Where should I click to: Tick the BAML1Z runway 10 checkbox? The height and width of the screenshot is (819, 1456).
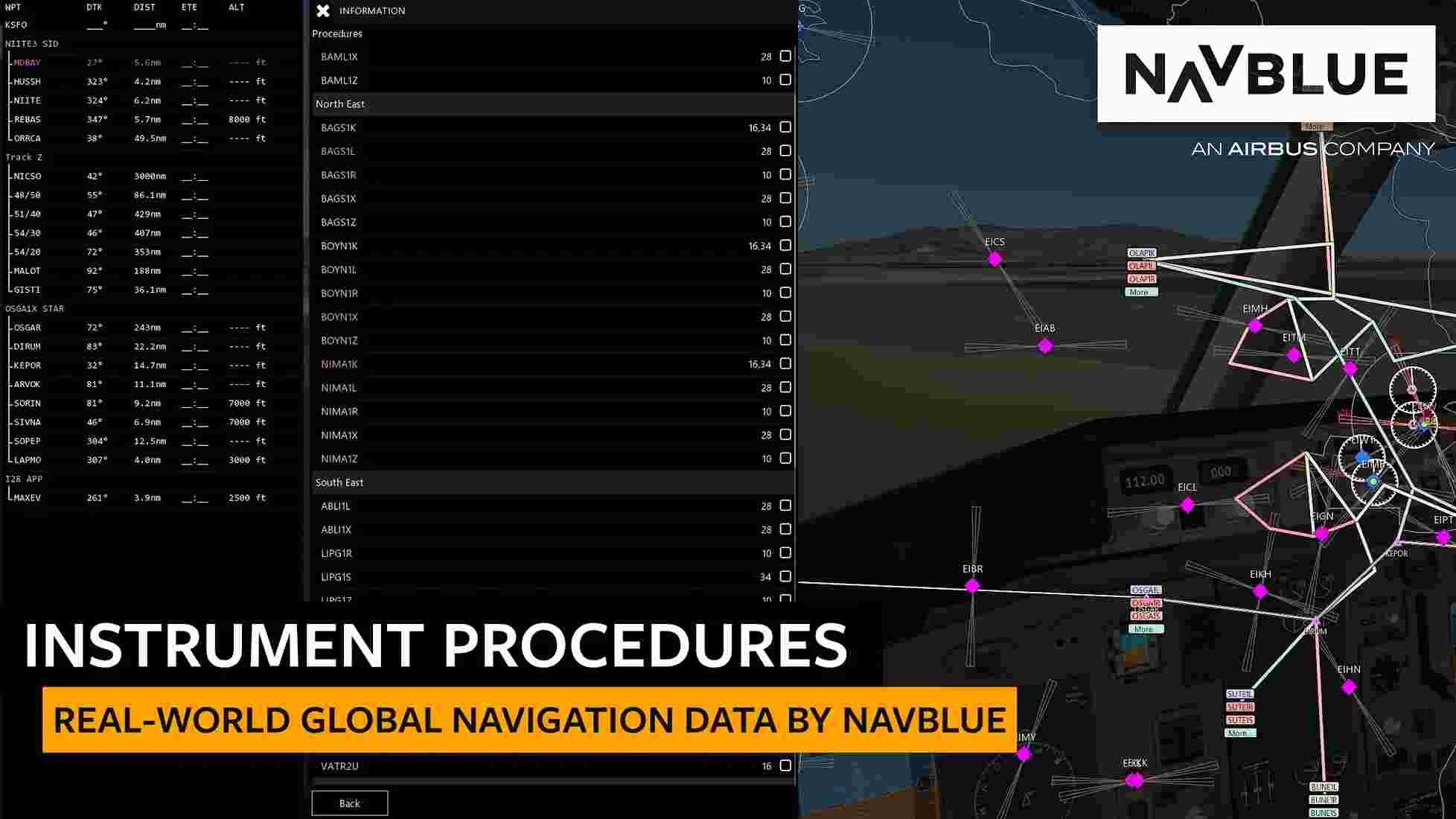coord(785,80)
